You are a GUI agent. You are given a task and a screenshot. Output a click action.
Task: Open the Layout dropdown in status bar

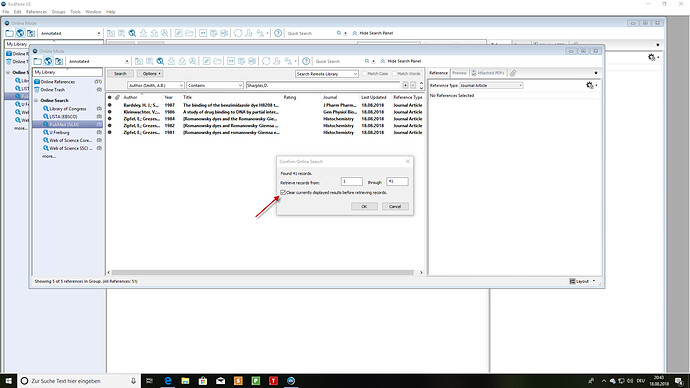point(583,281)
